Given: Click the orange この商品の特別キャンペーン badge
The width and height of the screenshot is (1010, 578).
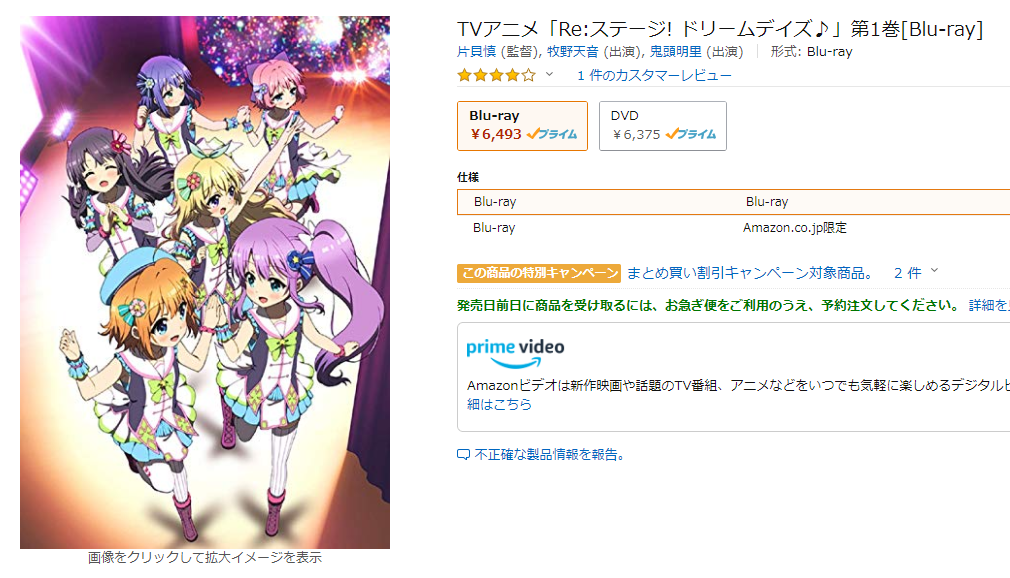Looking at the screenshot, I should coord(539,272).
